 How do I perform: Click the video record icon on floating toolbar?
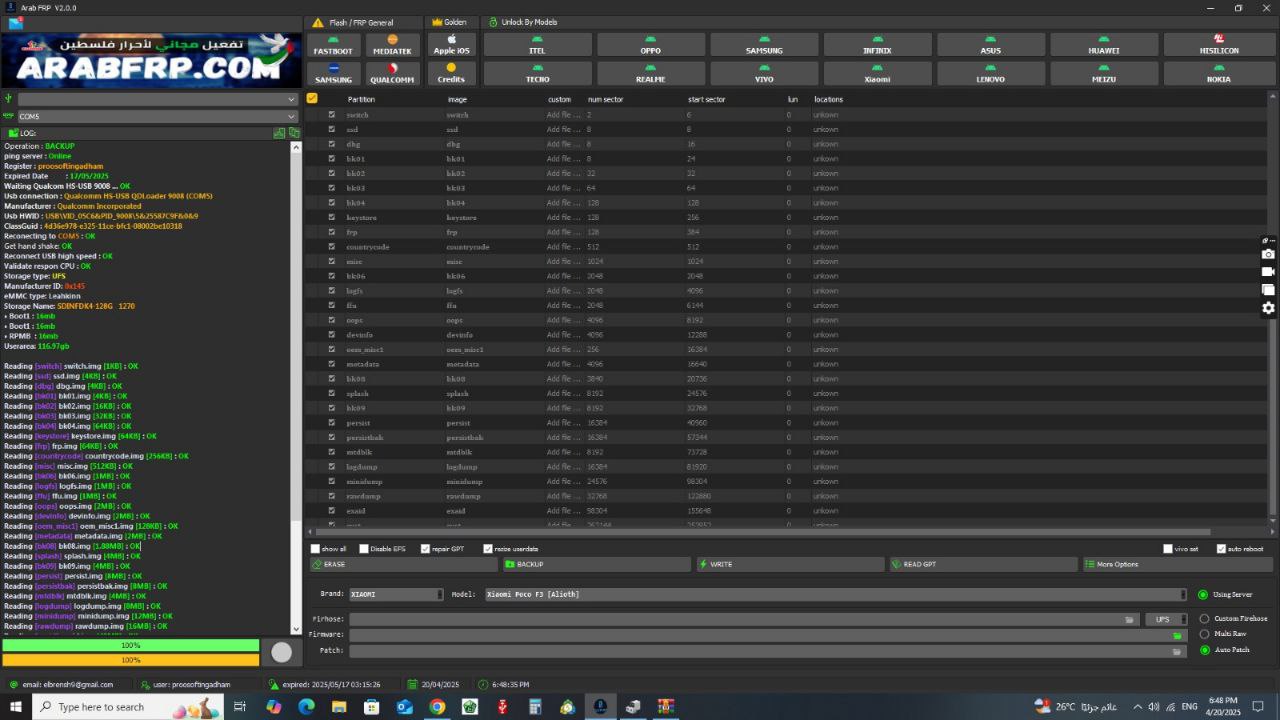(1268, 272)
